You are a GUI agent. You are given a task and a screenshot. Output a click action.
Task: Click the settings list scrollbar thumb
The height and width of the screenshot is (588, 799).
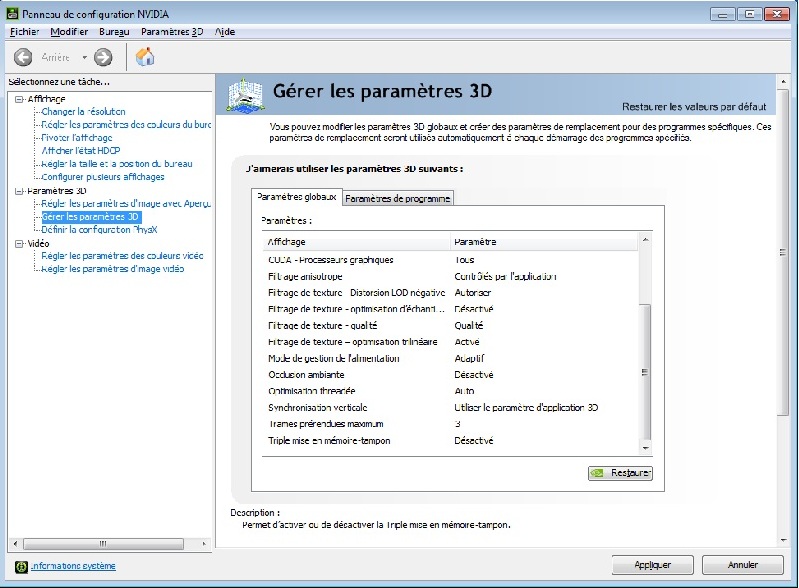pos(645,372)
